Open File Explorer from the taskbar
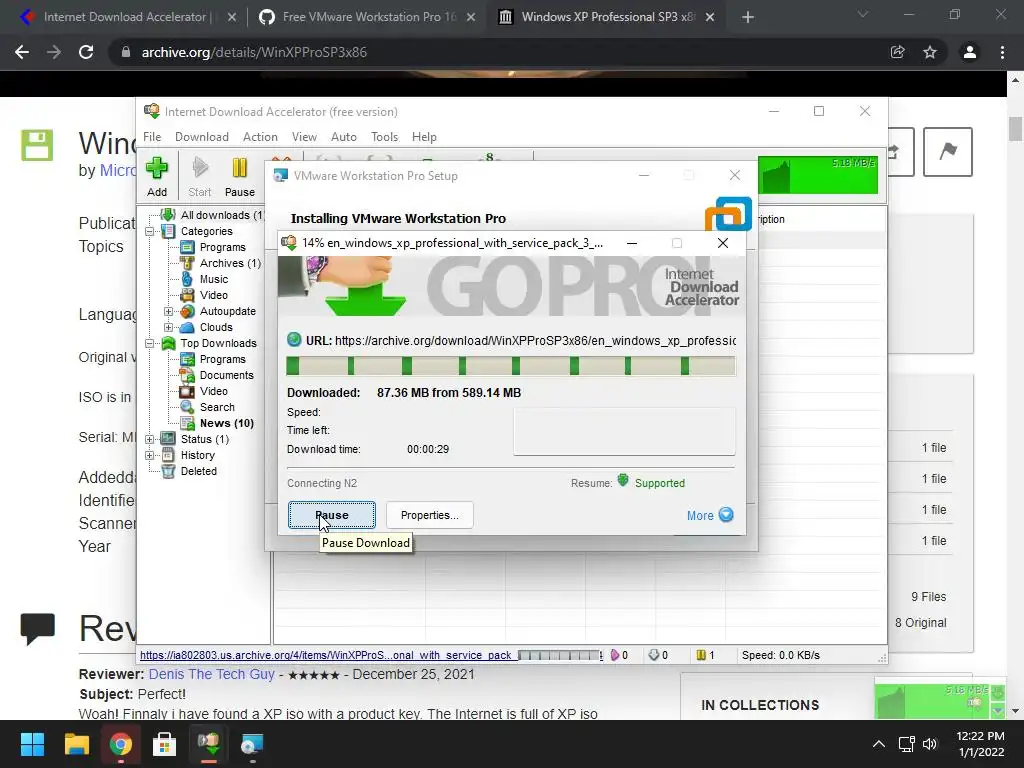Viewport: 1024px width, 768px height. tap(76, 744)
